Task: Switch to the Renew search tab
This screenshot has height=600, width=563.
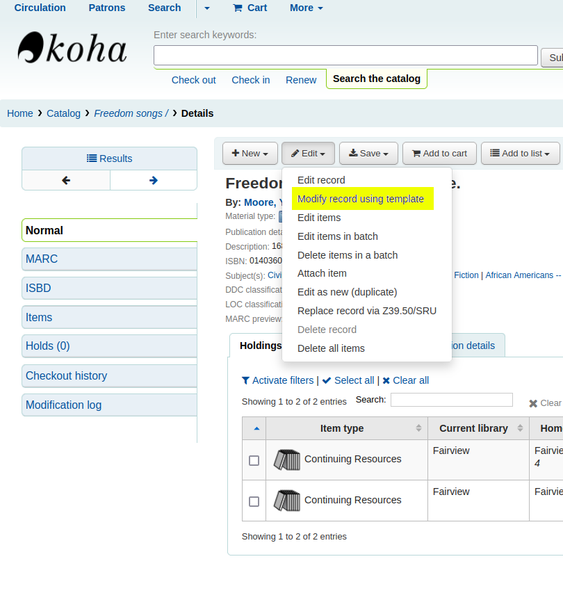Action: (x=301, y=80)
